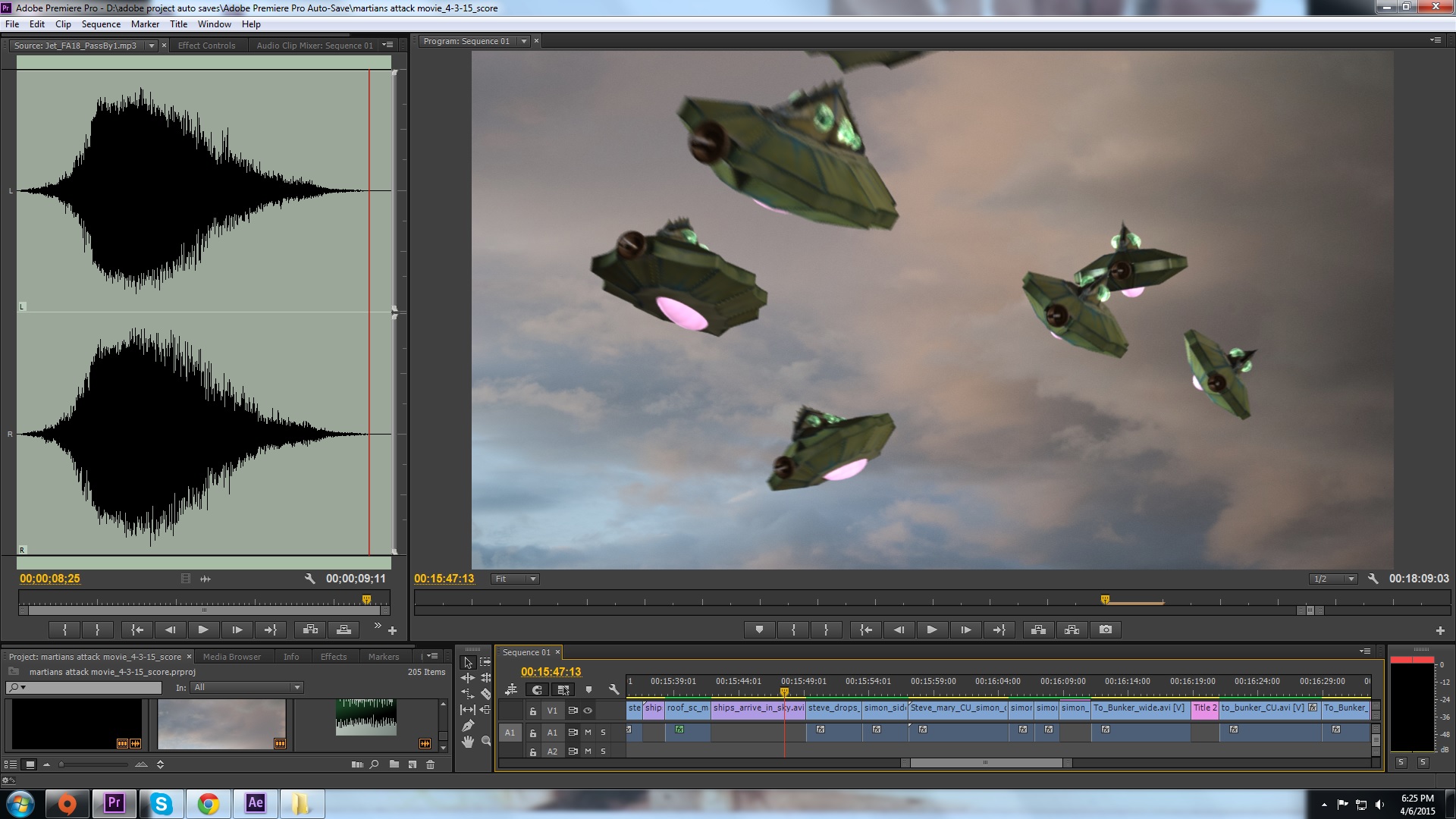The height and width of the screenshot is (819, 1456).
Task: Open Source panel menu
Action: tap(388, 45)
